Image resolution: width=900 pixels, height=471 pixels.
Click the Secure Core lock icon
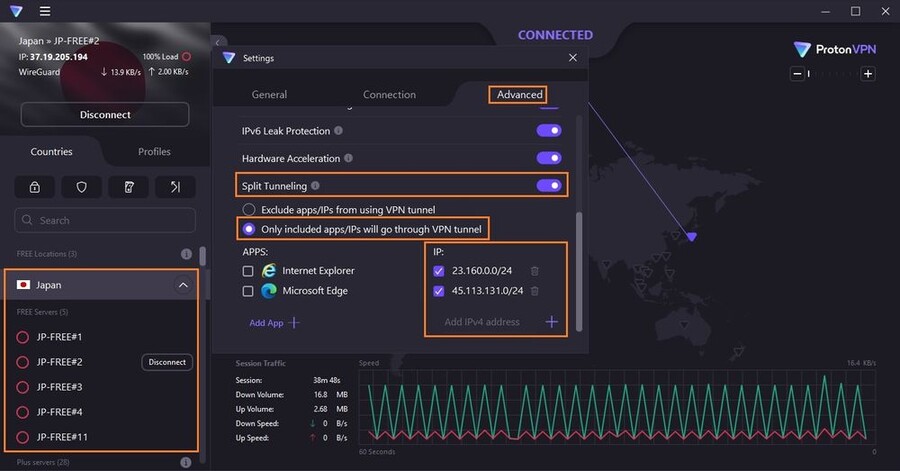point(34,187)
